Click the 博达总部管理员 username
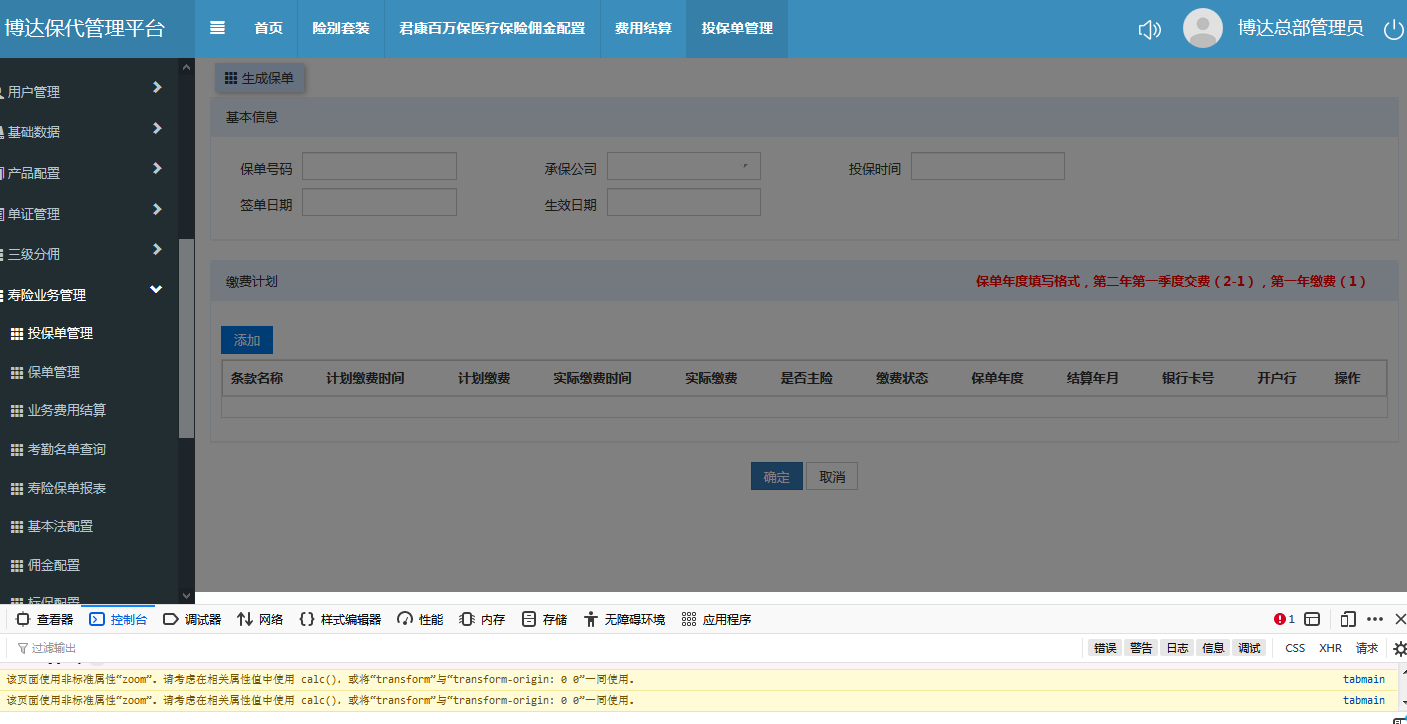 1301,28
